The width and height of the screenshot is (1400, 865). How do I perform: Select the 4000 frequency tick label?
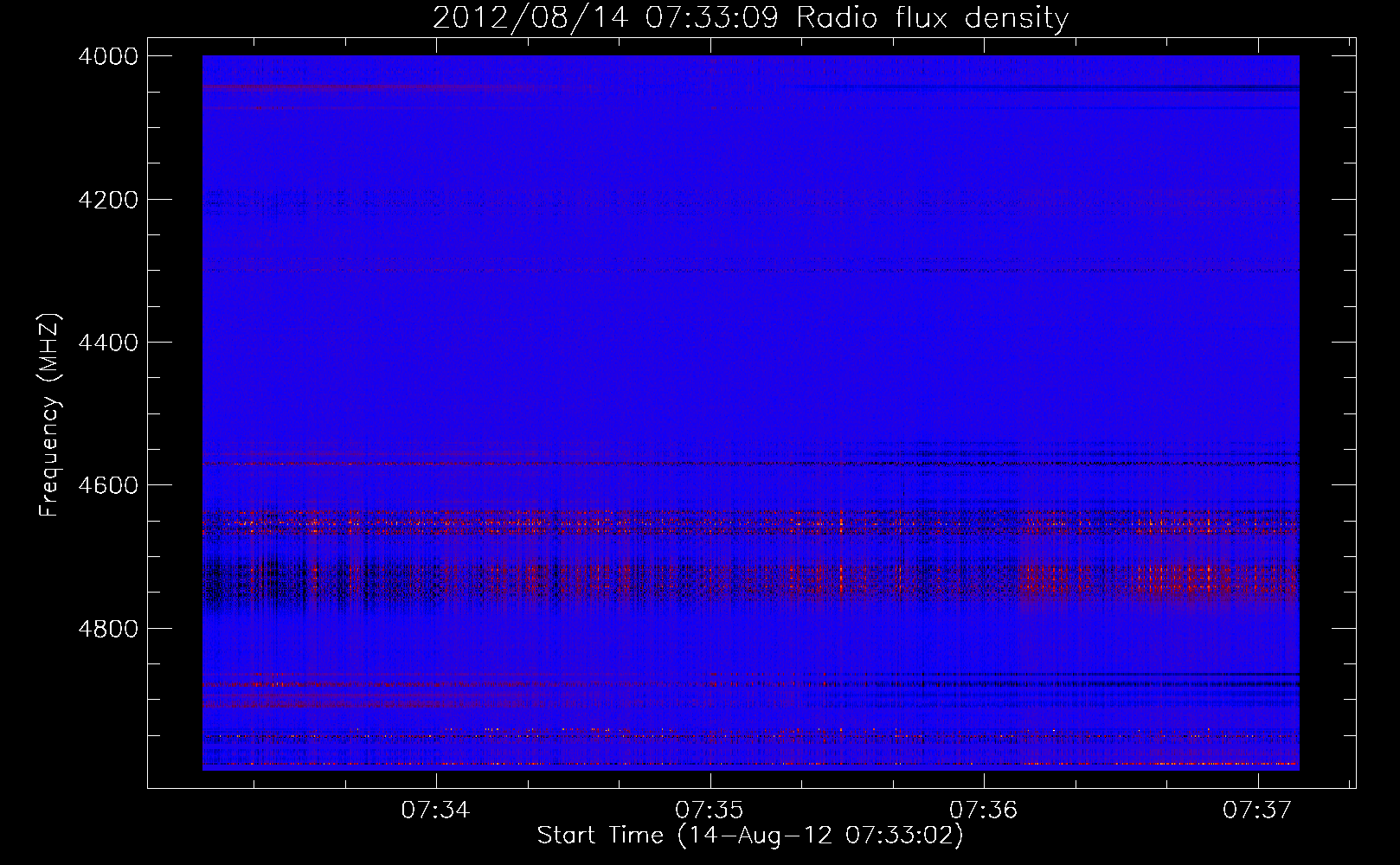[108, 56]
